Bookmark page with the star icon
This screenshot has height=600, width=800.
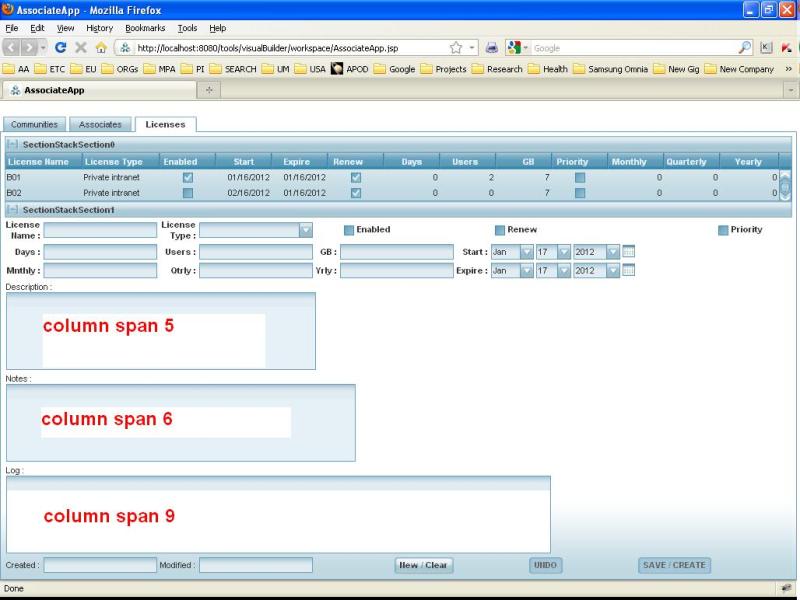456,47
